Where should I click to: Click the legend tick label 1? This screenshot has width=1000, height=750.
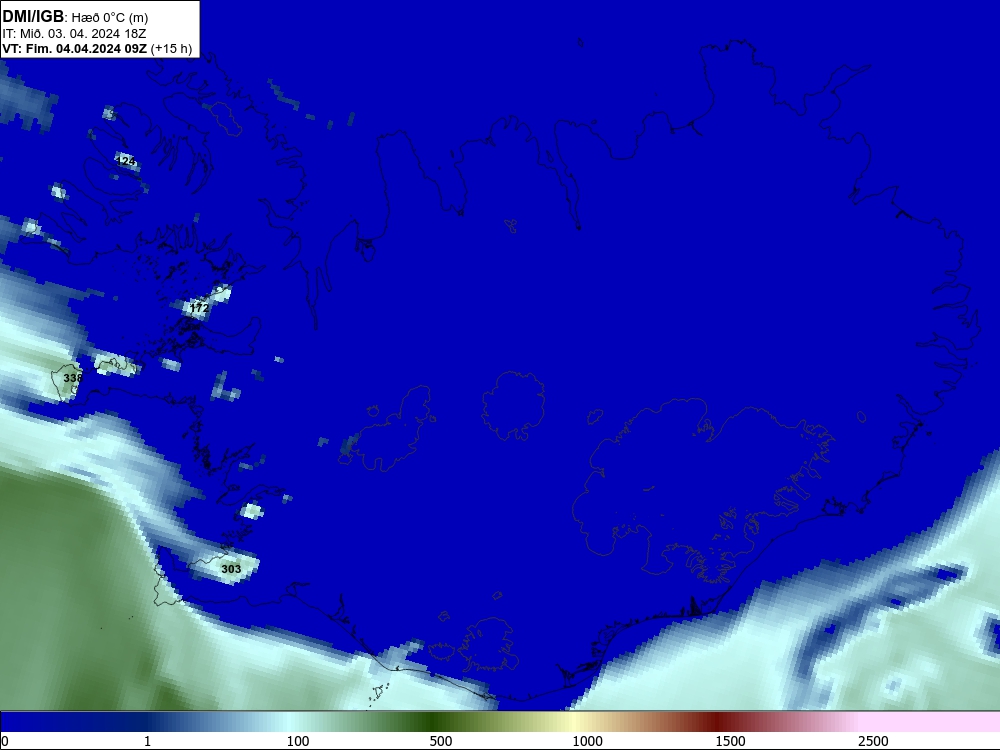pyautogui.click(x=147, y=741)
